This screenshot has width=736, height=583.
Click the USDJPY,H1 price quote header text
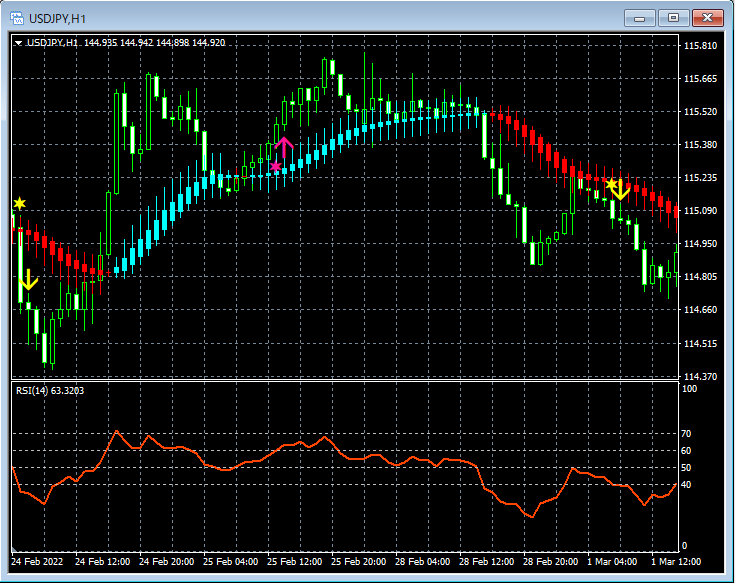(x=126, y=43)
